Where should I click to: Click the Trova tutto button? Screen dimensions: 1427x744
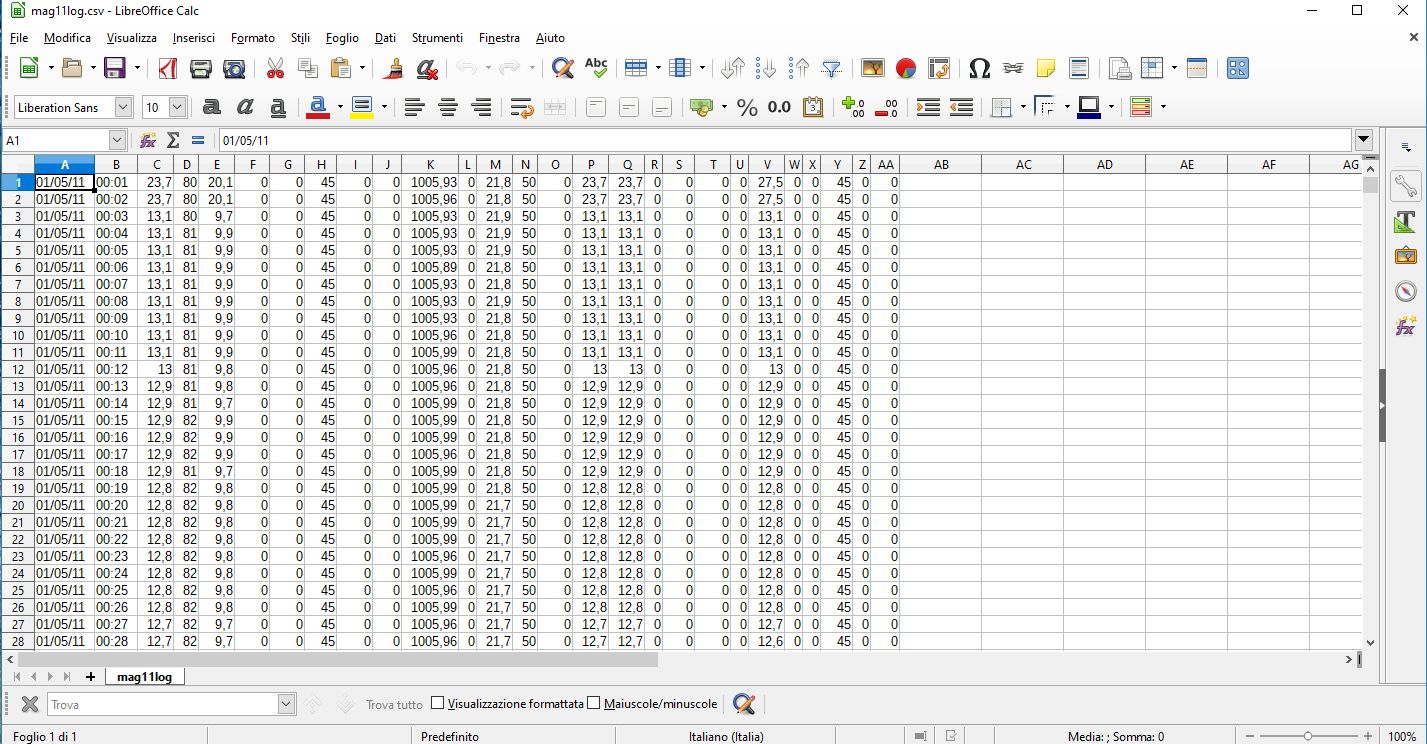click(394, 704)
